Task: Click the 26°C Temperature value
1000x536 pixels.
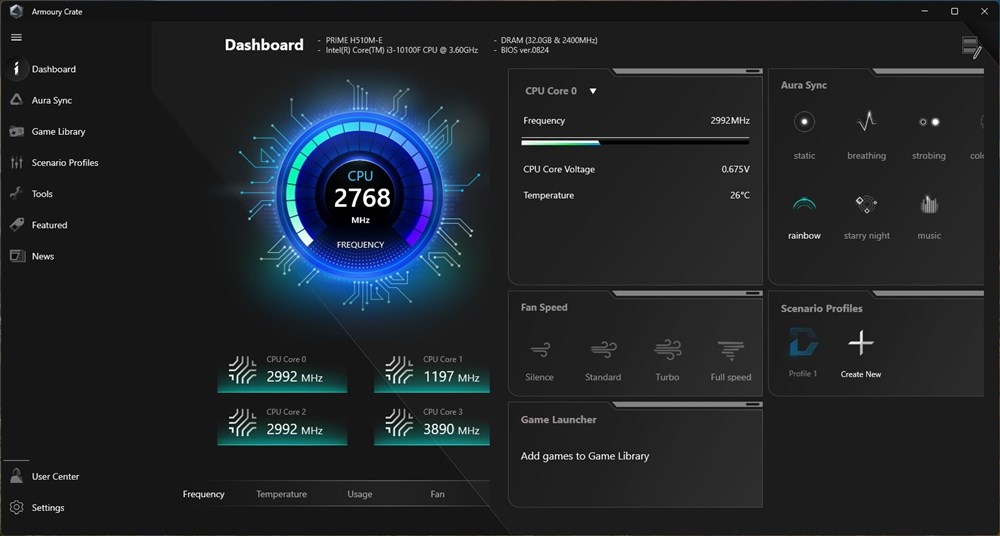Action: (x=740, y=195)
